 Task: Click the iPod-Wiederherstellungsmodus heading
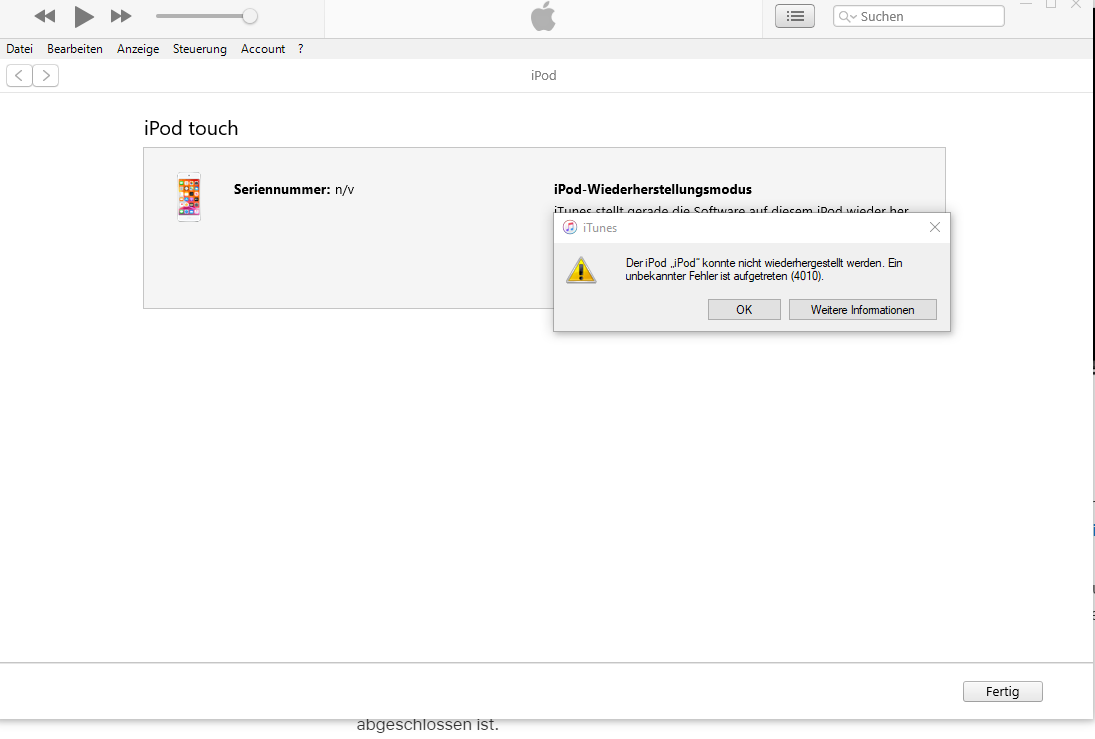(x=653, y=189)
